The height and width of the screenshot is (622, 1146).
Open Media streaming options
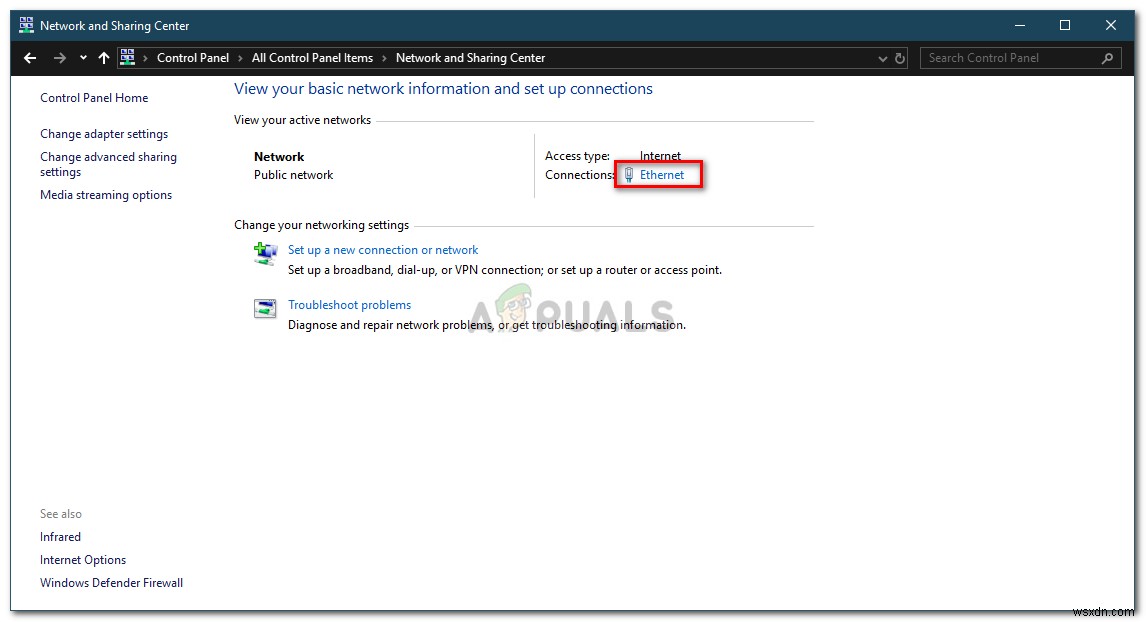(106, 194)
